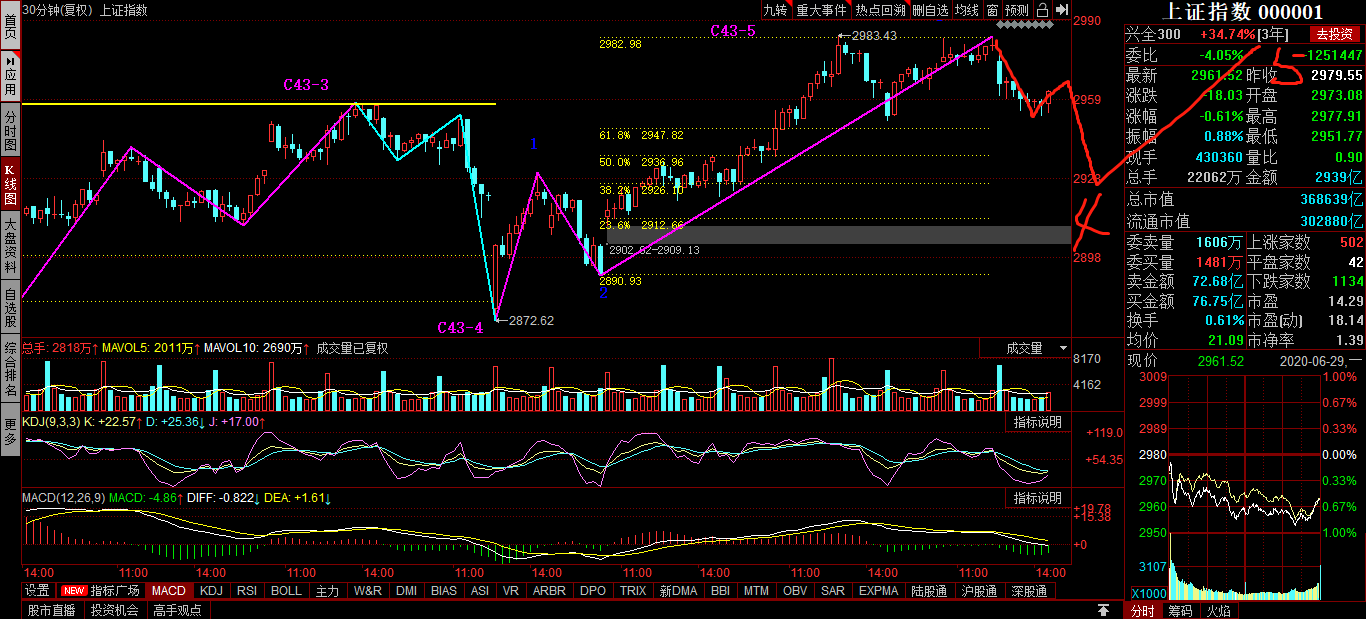The width and height of the screenshot is (1366, 619).
Task: Click the 去投资 button
Action: [1336, 34]
